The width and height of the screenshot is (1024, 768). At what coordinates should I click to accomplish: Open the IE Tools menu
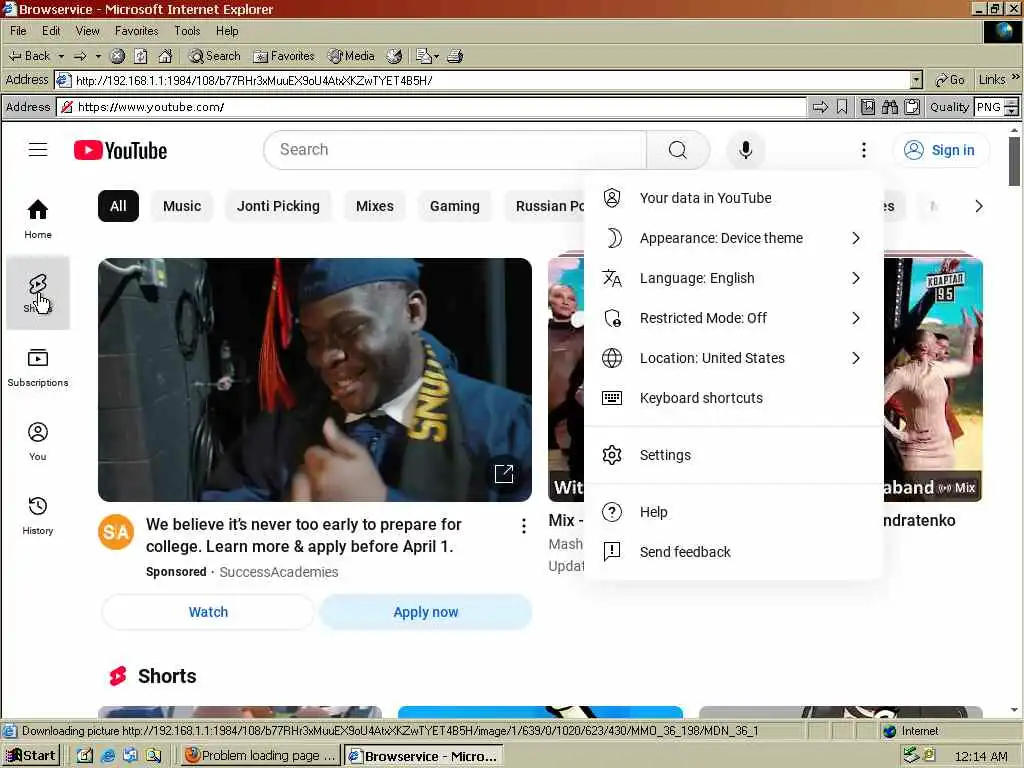click(x=187, y=31)
